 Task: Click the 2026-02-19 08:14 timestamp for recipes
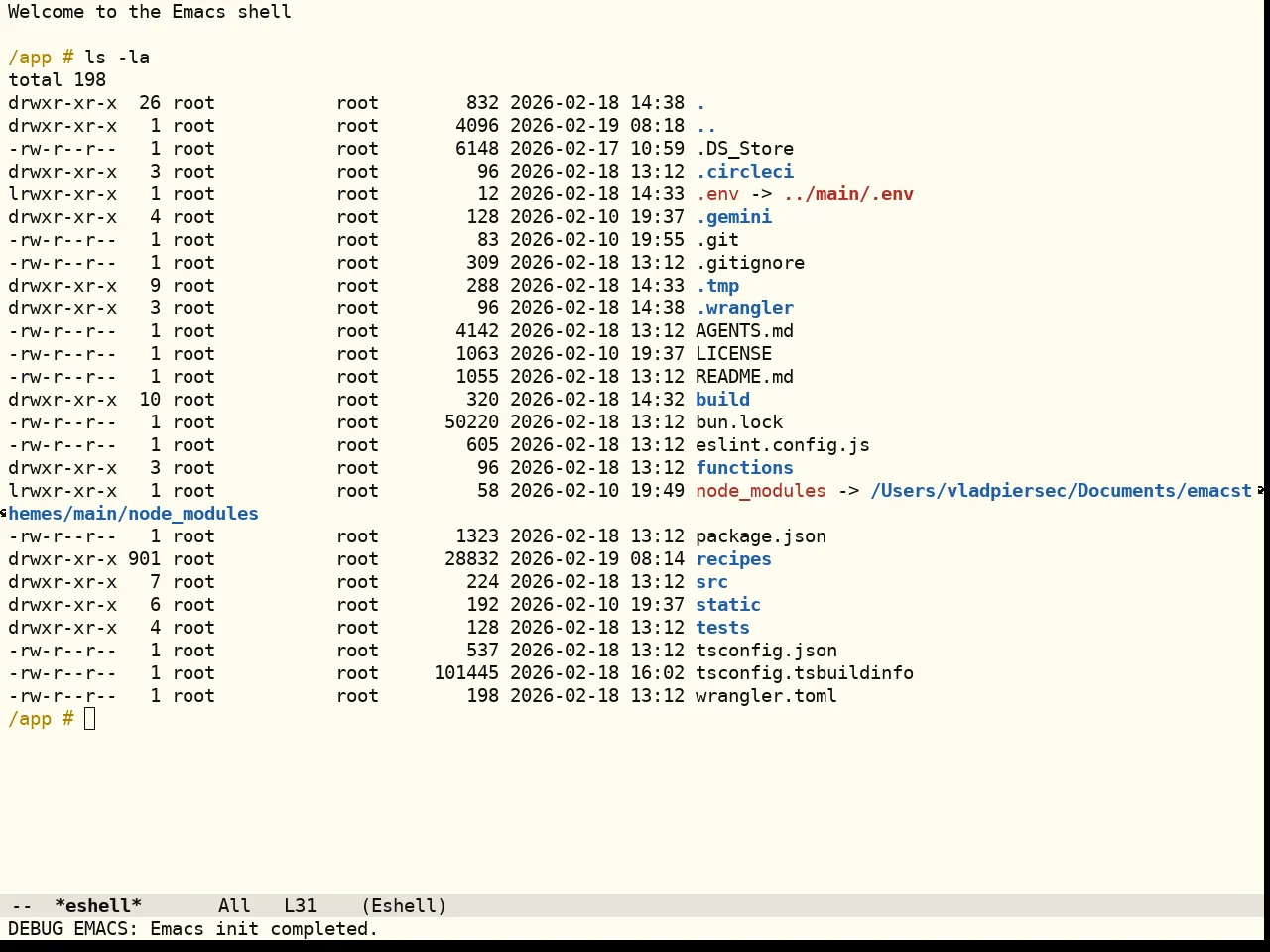click(x=597, y=559)
